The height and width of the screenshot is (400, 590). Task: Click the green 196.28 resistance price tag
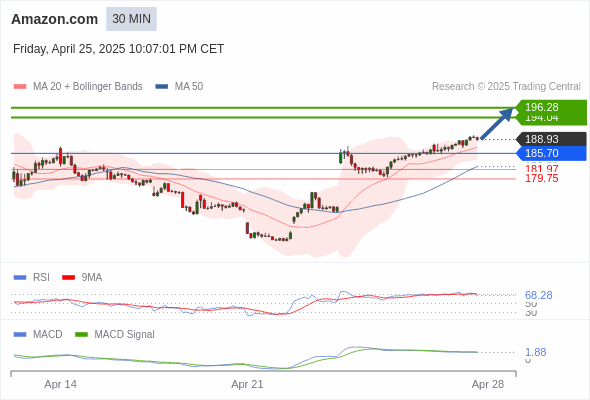(551, 107)
